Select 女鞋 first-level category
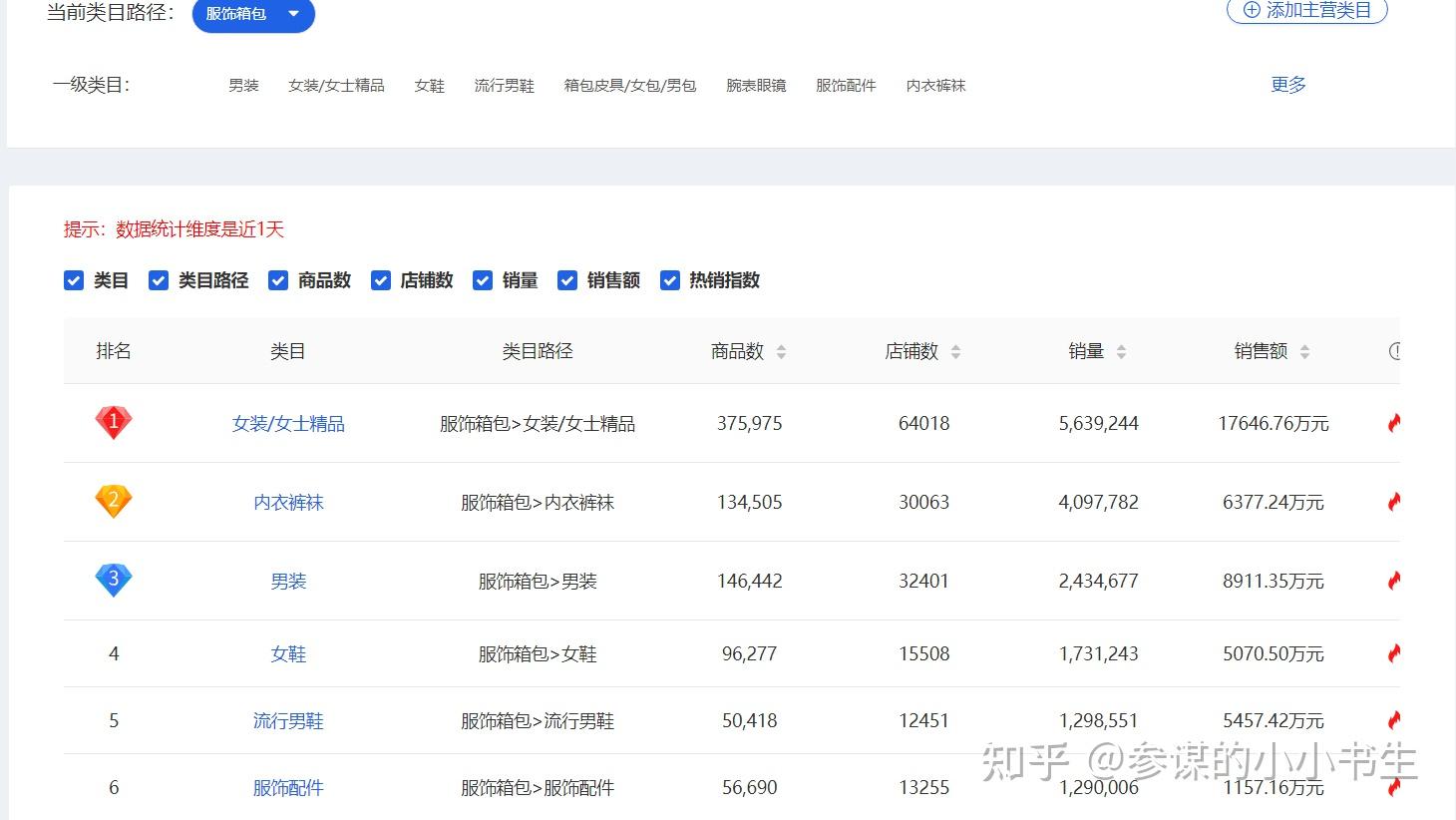Viewport: 1456px width, 820px height. click(x=430, y=86)
